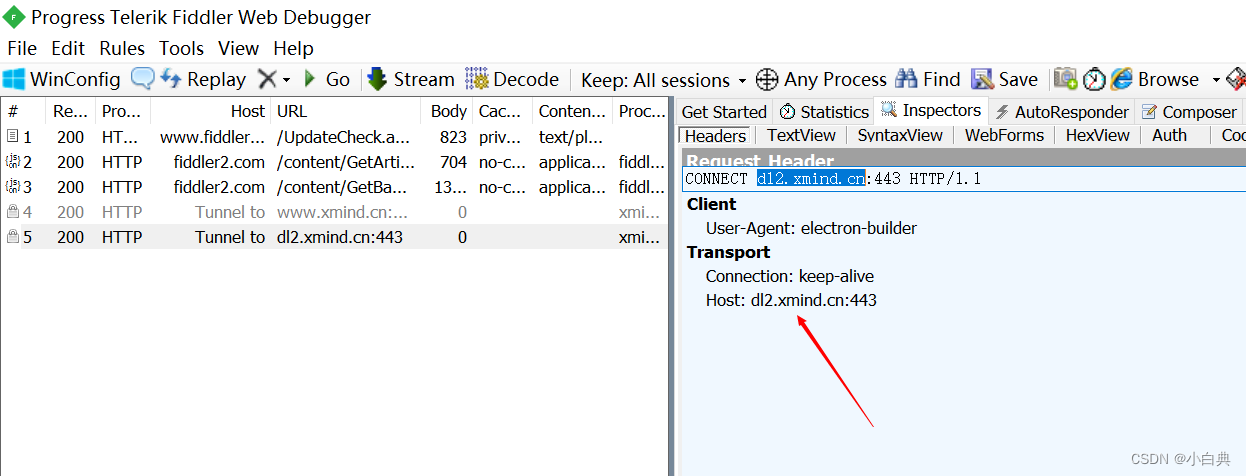Sort sessions by Body column header

pos(447,111)
